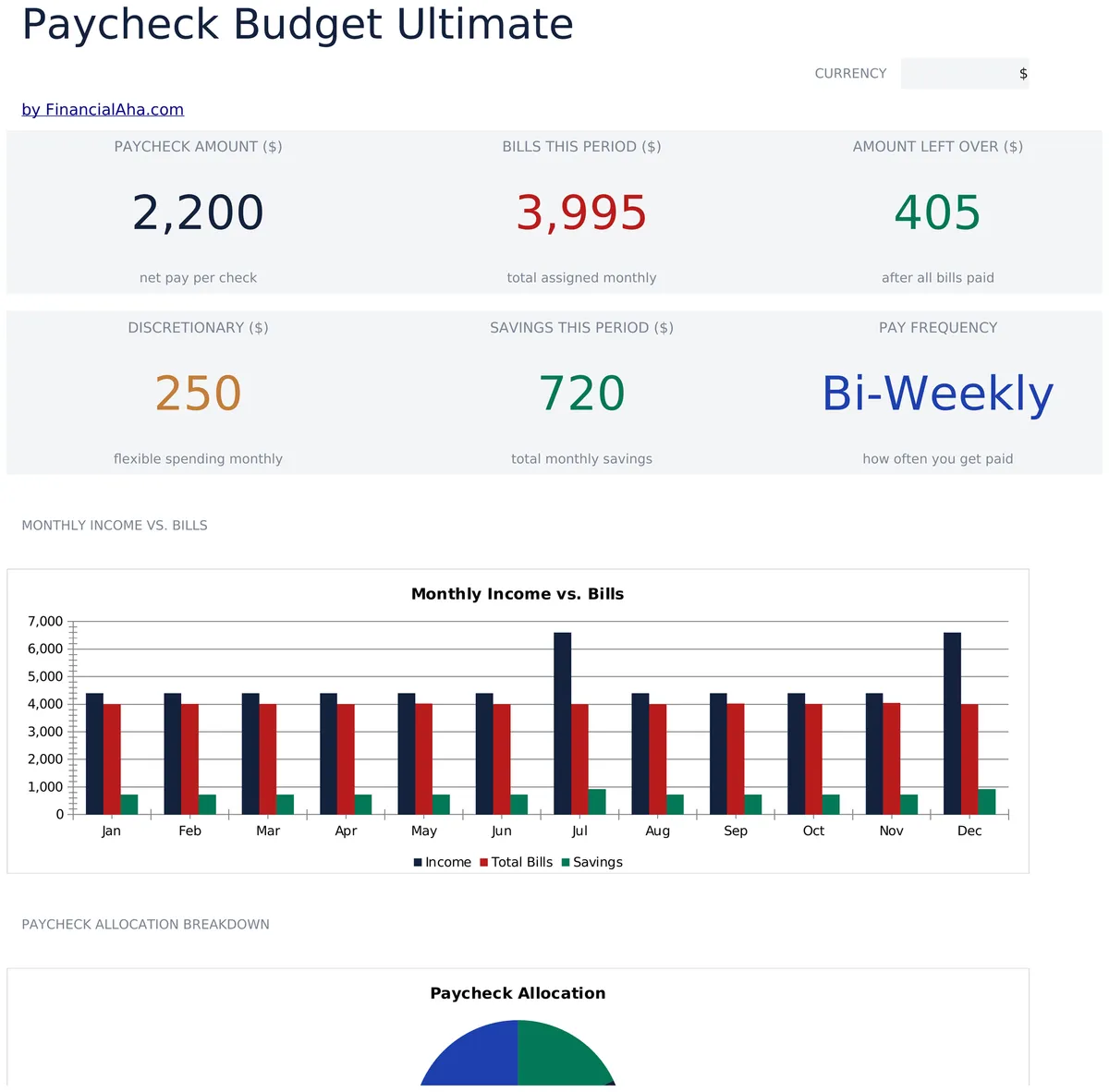Click the 'flexible spending monthly' caption
Viewport: 1109px width, 1092px height.
tap(198, 459)
